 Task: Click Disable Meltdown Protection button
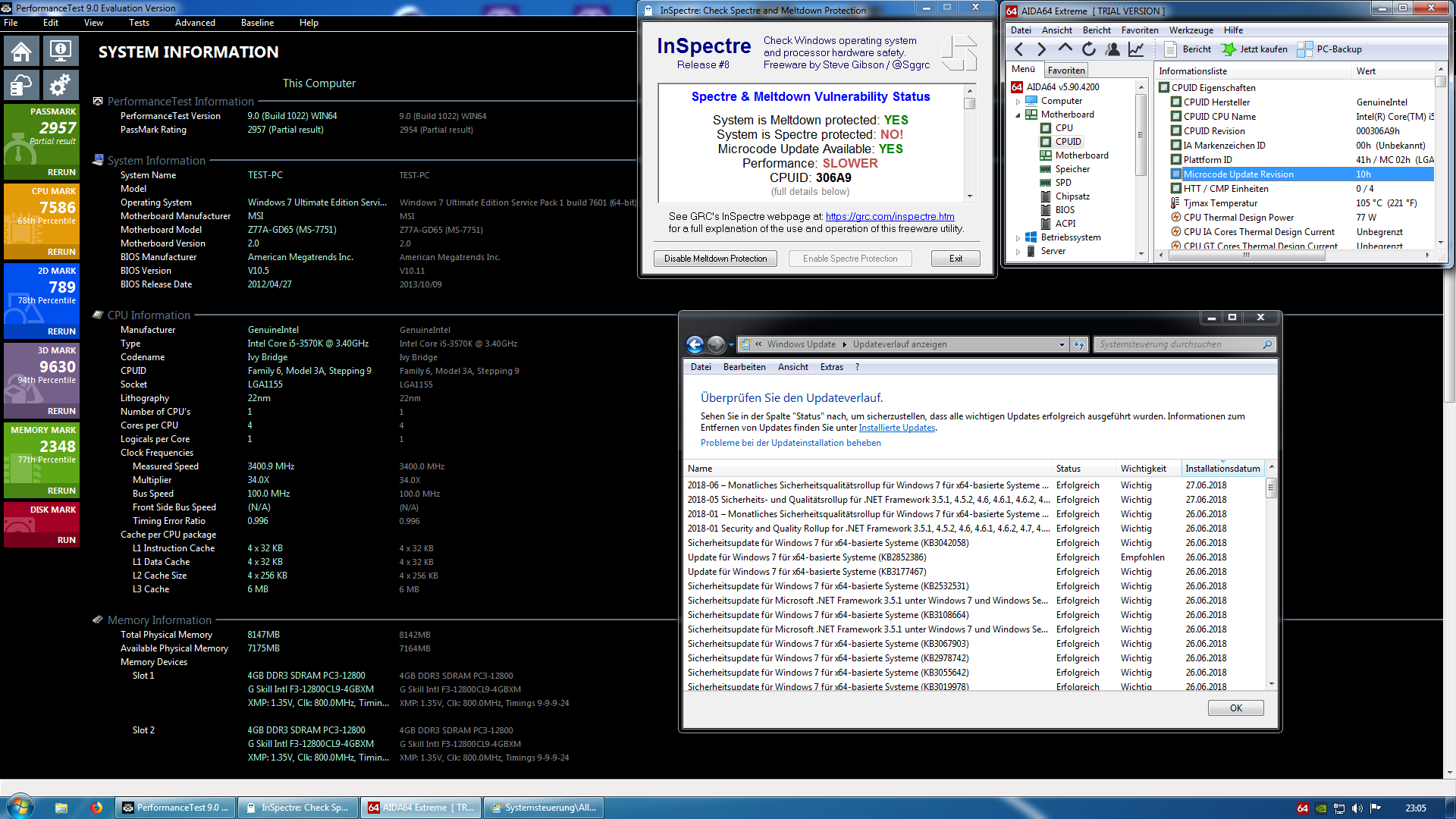[x=715, y=259]
